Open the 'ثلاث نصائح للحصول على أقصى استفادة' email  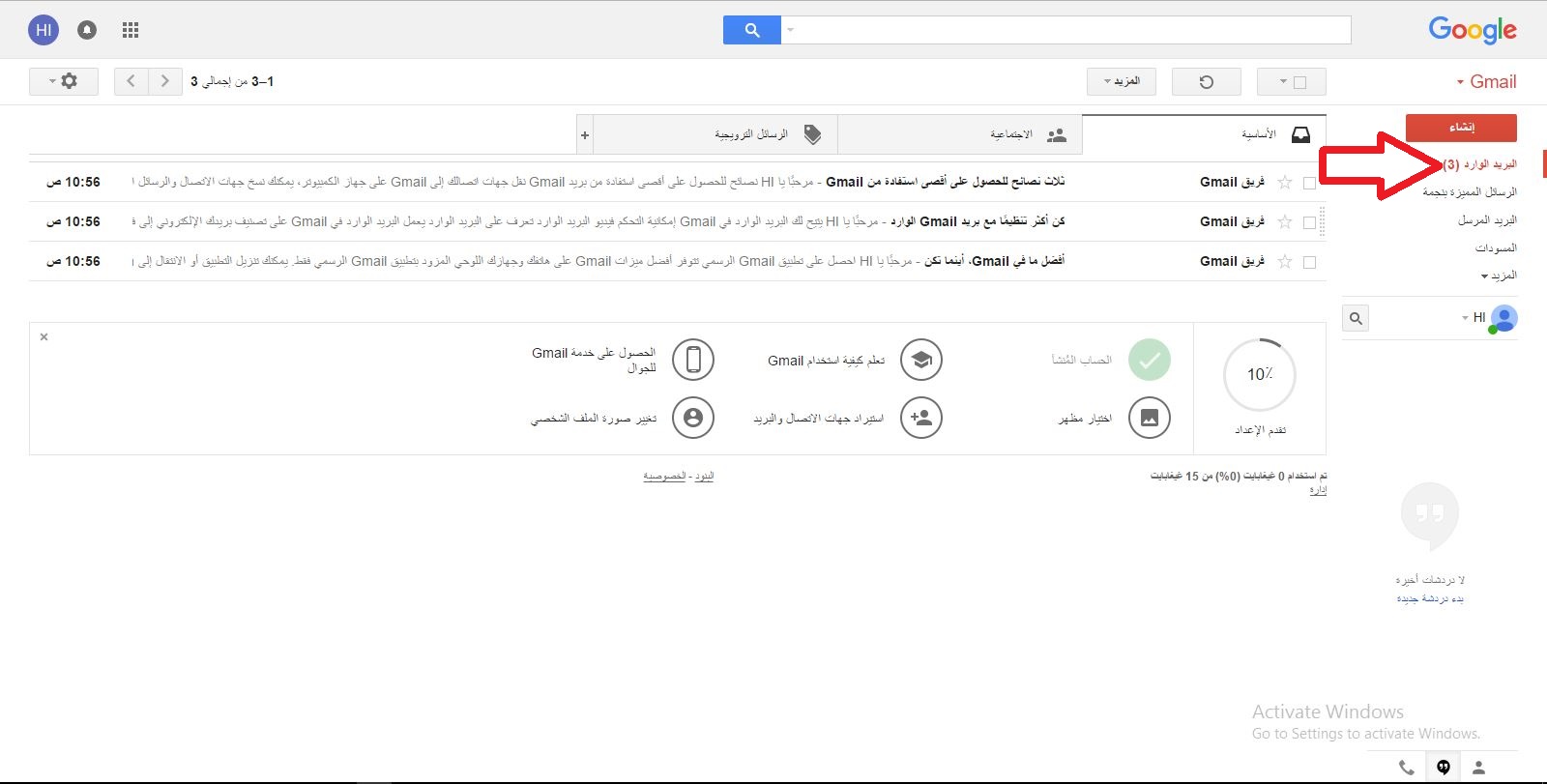(677, 182)
